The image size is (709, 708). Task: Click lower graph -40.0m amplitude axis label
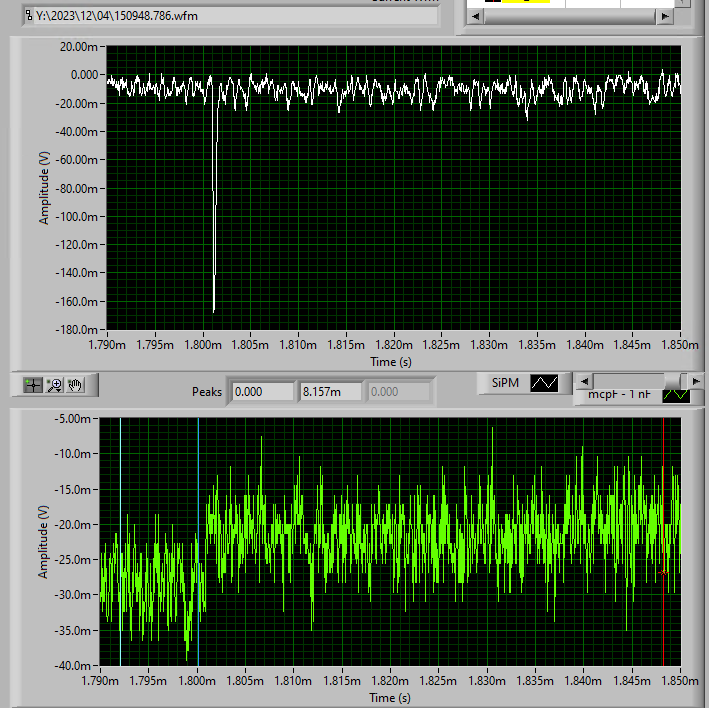[72, 666]
